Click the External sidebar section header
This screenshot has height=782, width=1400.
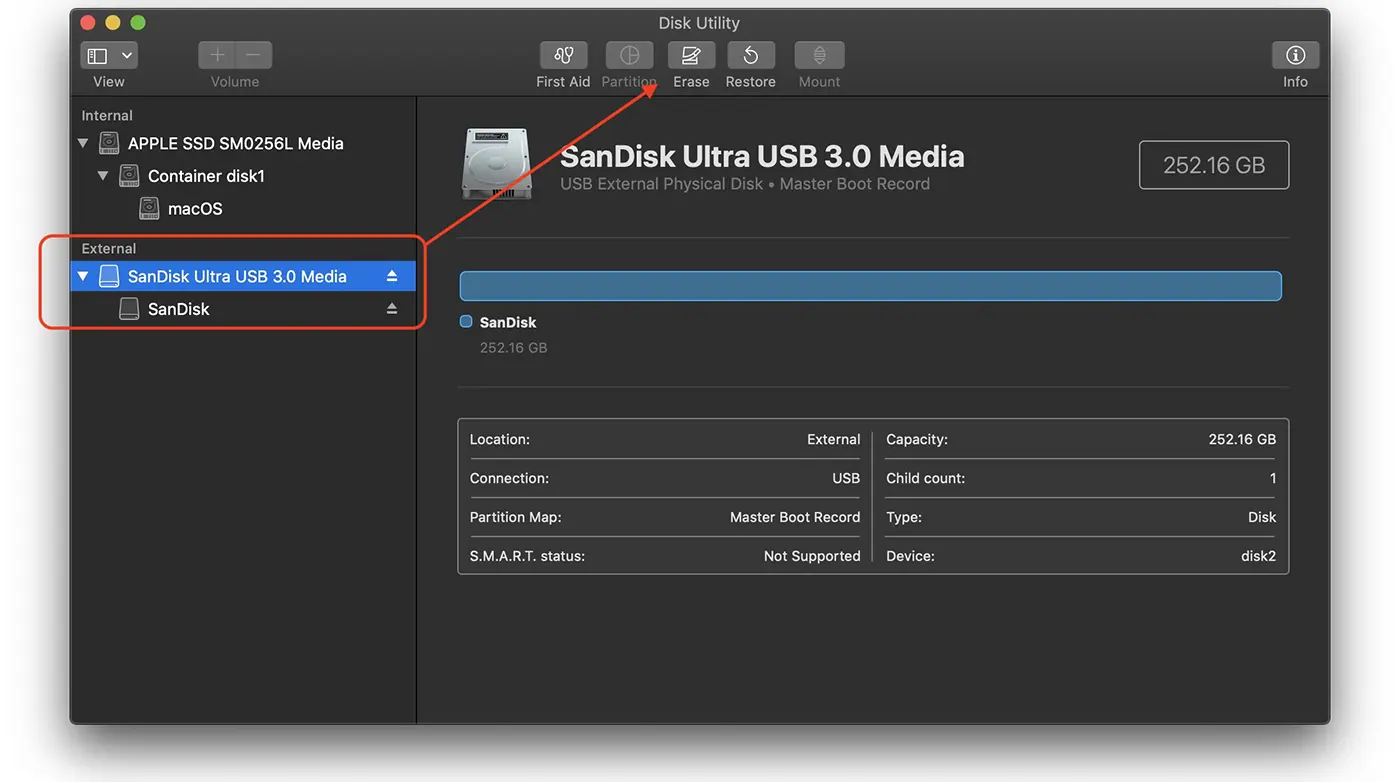(x=109, y=249)
